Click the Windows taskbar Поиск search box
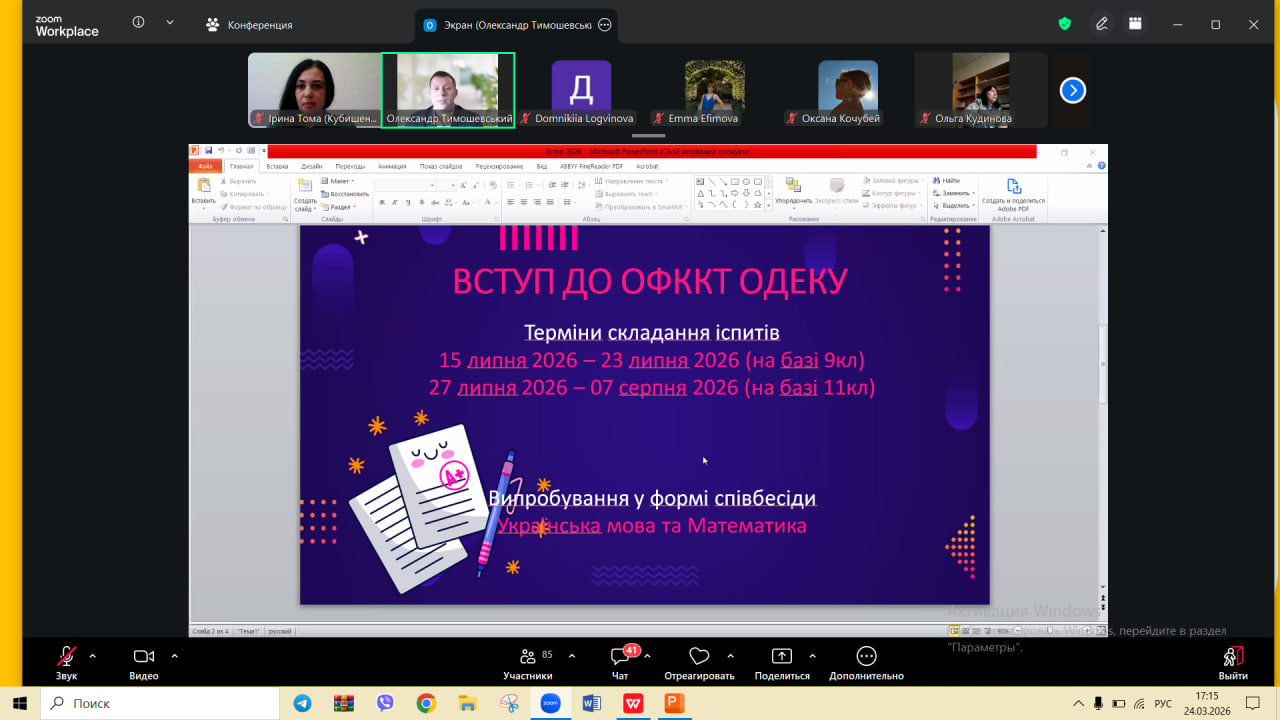The width and height of the screenshot is (1280, 720). [160, 703]
